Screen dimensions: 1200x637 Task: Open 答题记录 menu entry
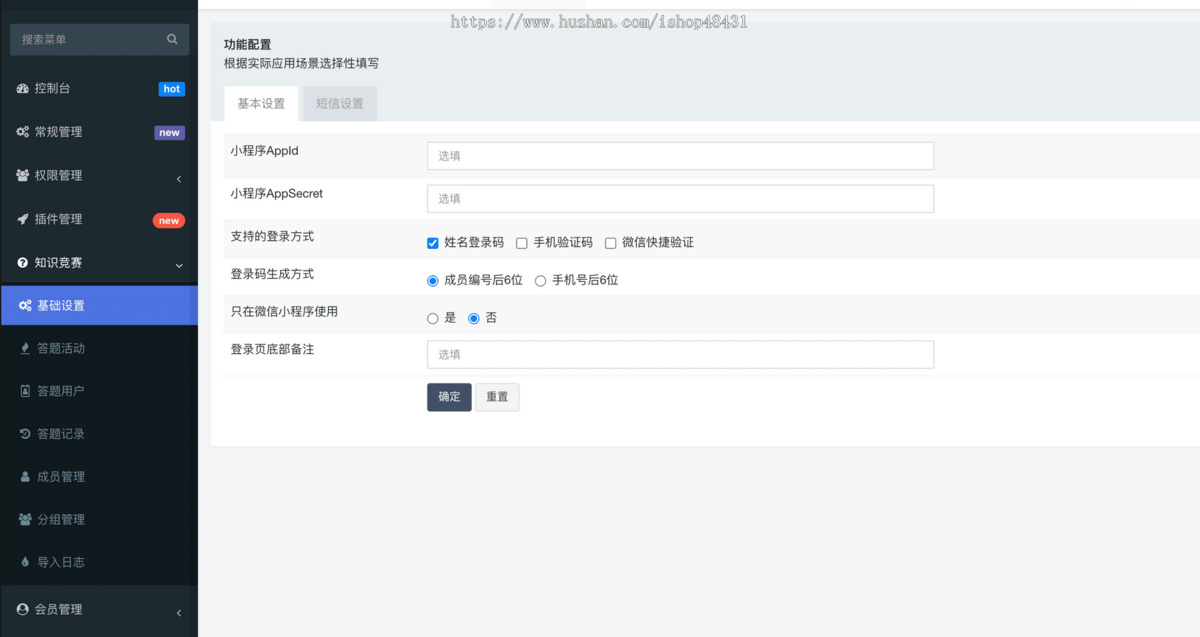point(99,434)
